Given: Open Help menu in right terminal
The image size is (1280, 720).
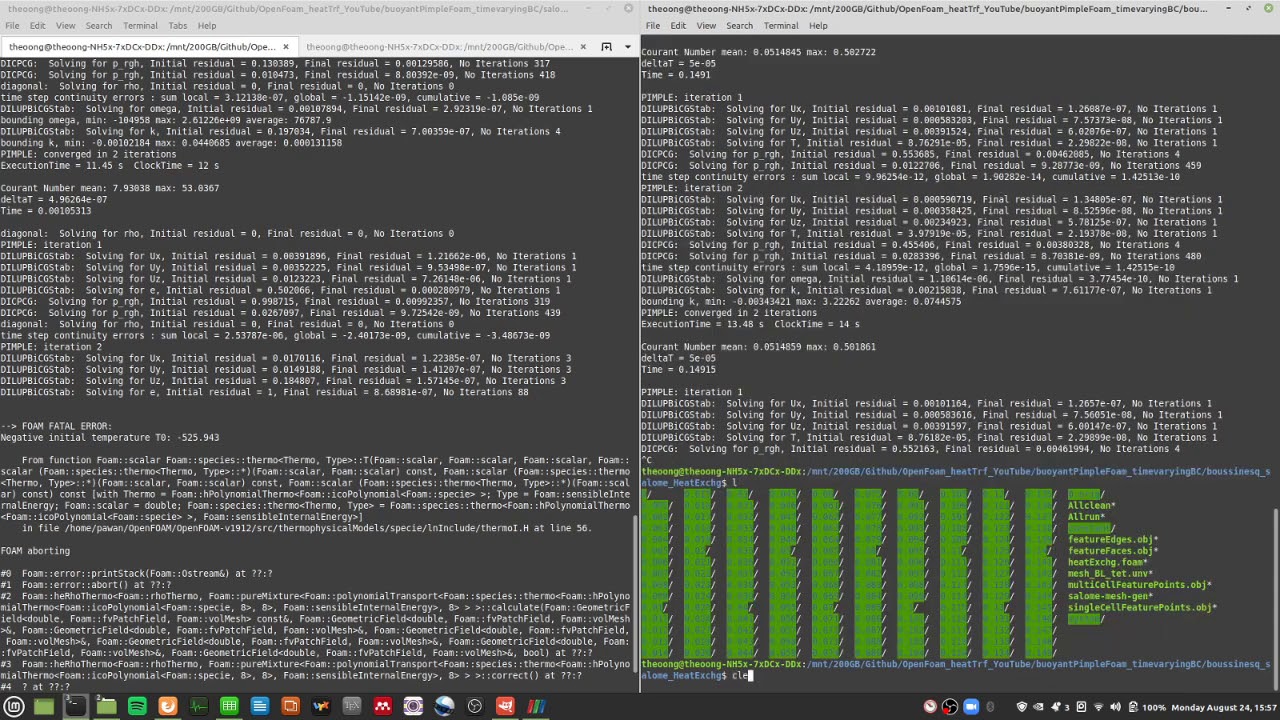Looking at the screenshot, I should tap(818, 25).
